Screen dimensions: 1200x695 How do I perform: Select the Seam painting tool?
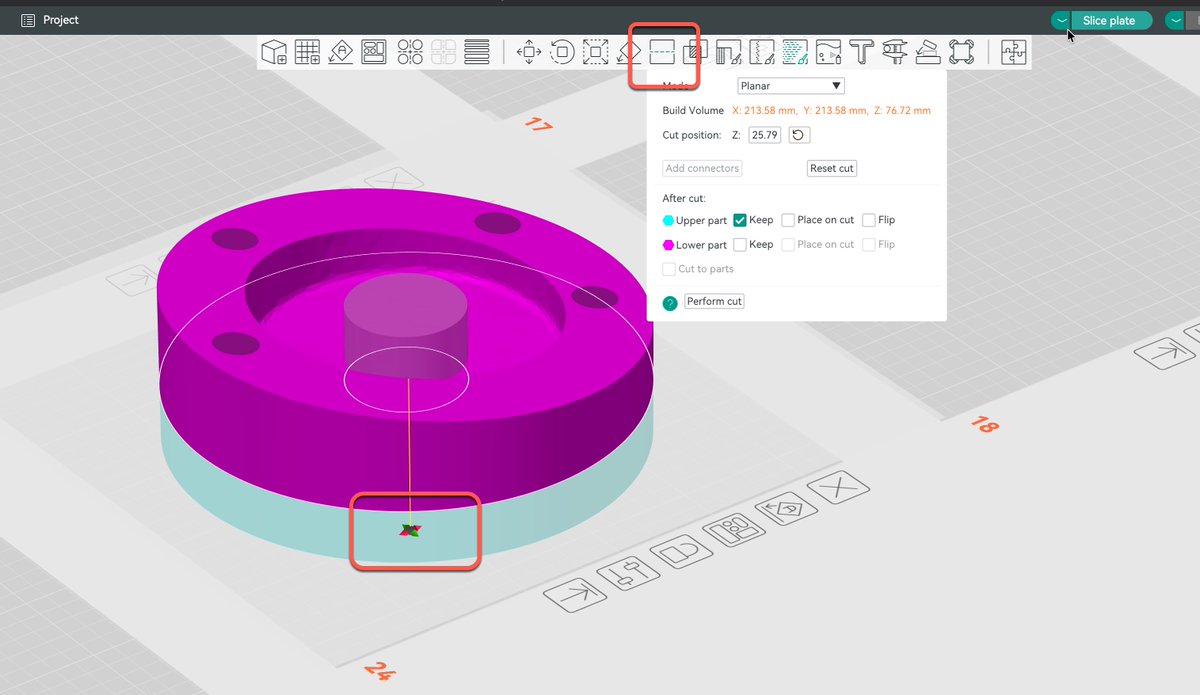pos(761,52)
